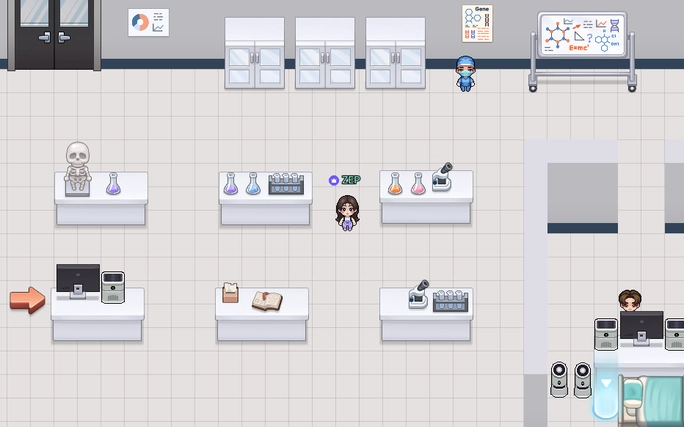Image resolution: width=684 pixels, height=427 pixels.
Task: Open the book on the center table
Action: pyautogui.click(x=267, y=300)
